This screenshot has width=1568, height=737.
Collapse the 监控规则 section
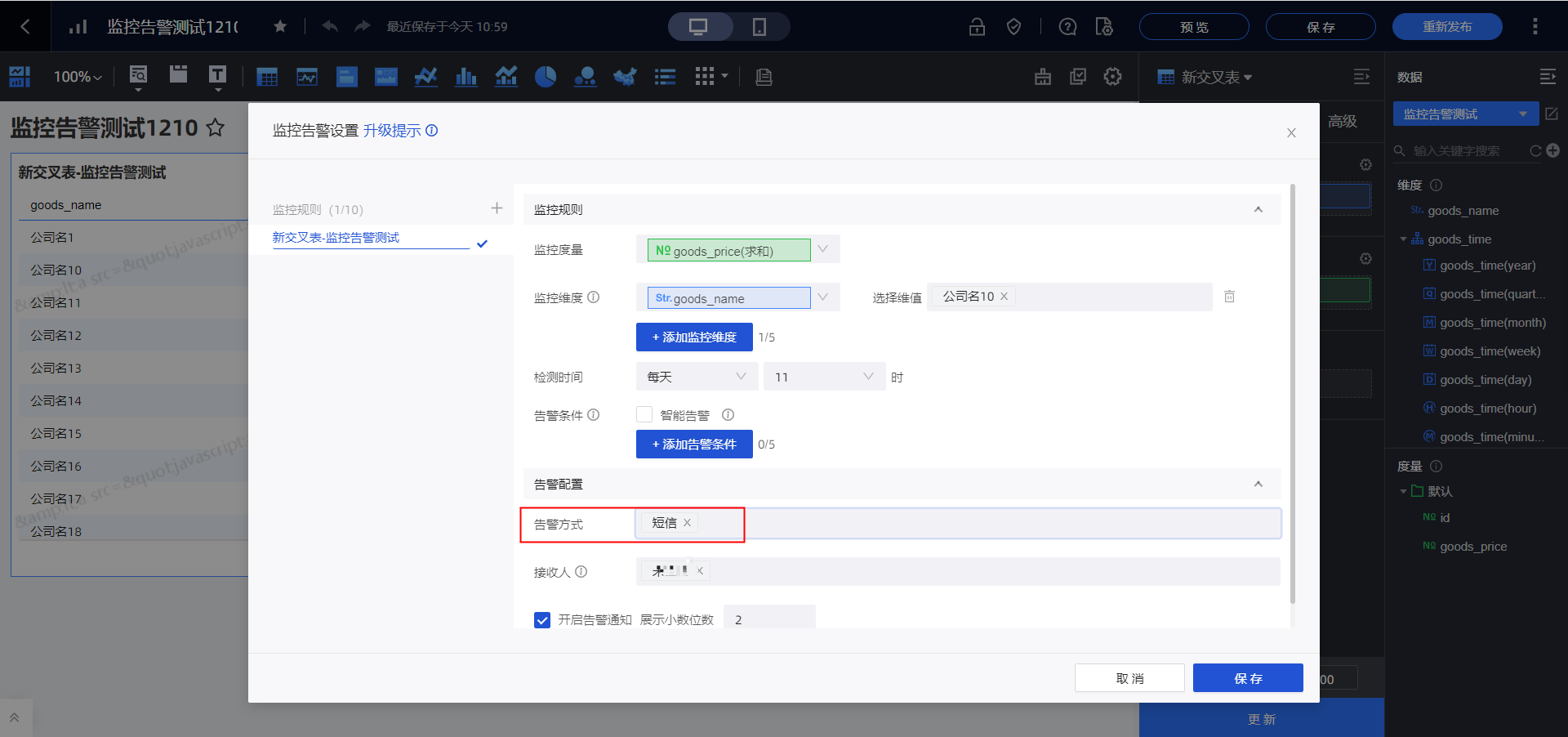[x=1258, y=210]
